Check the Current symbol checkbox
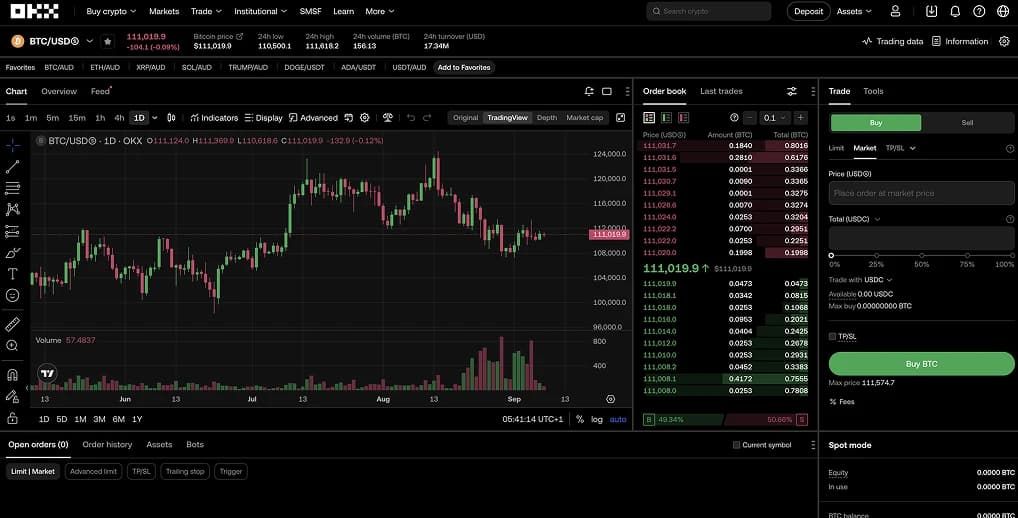Viewport: 1018px width, 518px height. (736, 445)
